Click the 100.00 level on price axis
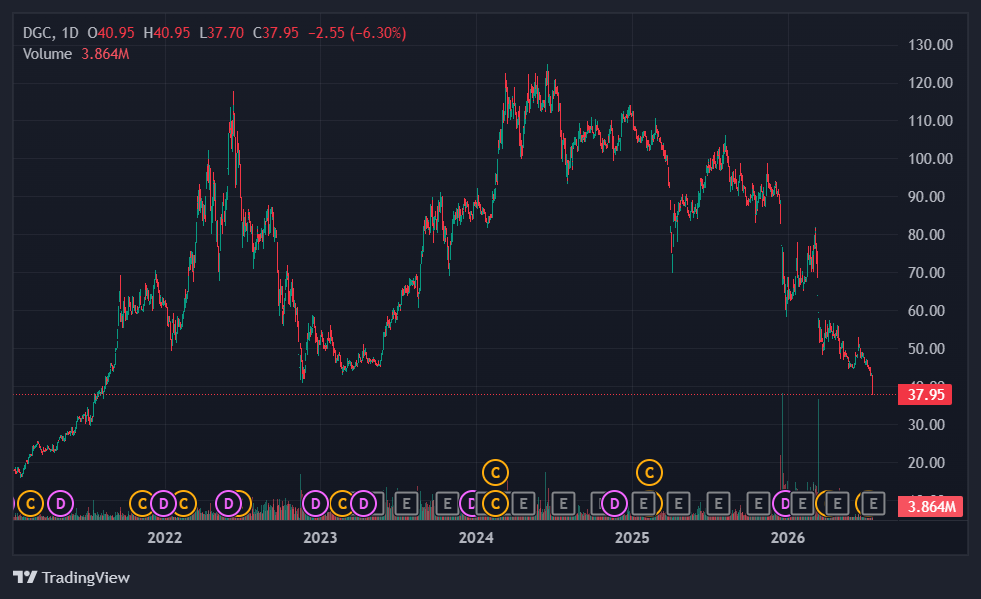Screen dimensions: 981x599 (x=930, y=158)
